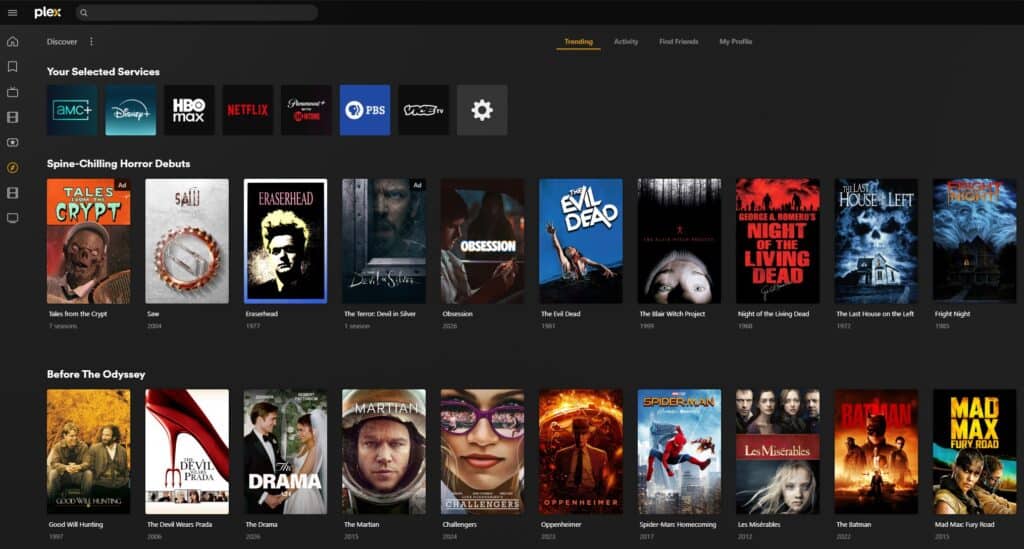Open the Obsession poster
Viewport: 1024px width, 549px height.
pos(483,241)
